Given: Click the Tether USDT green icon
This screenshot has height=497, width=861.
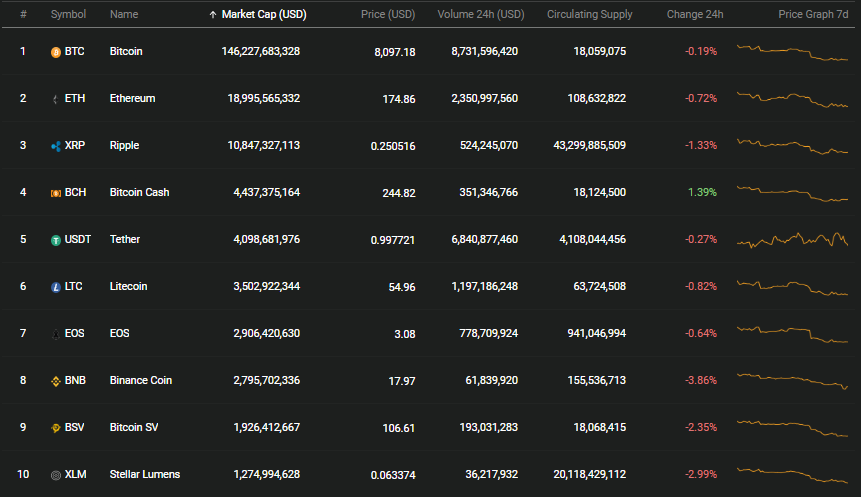Looking at the screenshot, I should [55, 240].
